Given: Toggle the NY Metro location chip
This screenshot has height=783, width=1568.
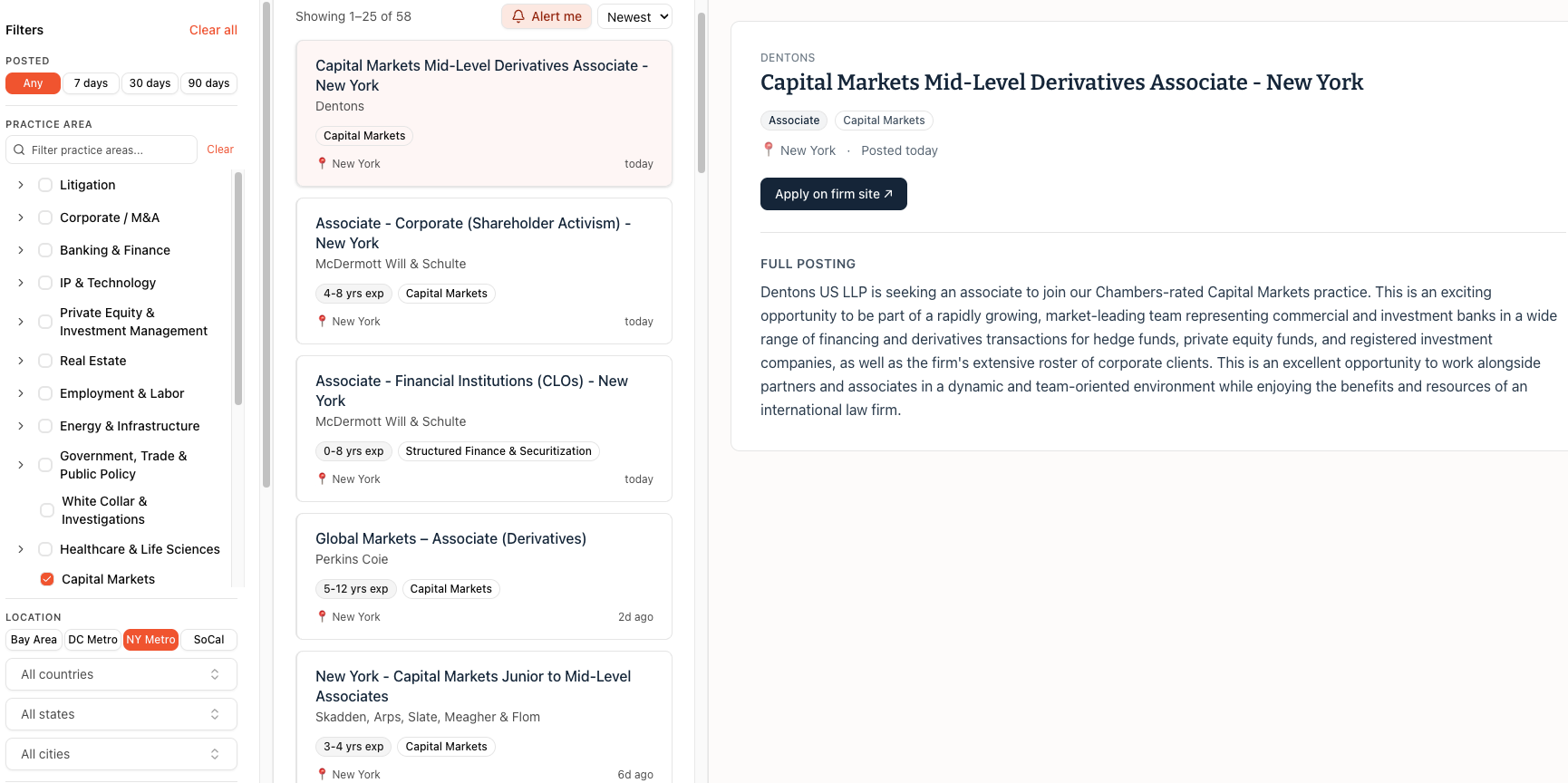Looking at the screenshot, I should [150, 640].
